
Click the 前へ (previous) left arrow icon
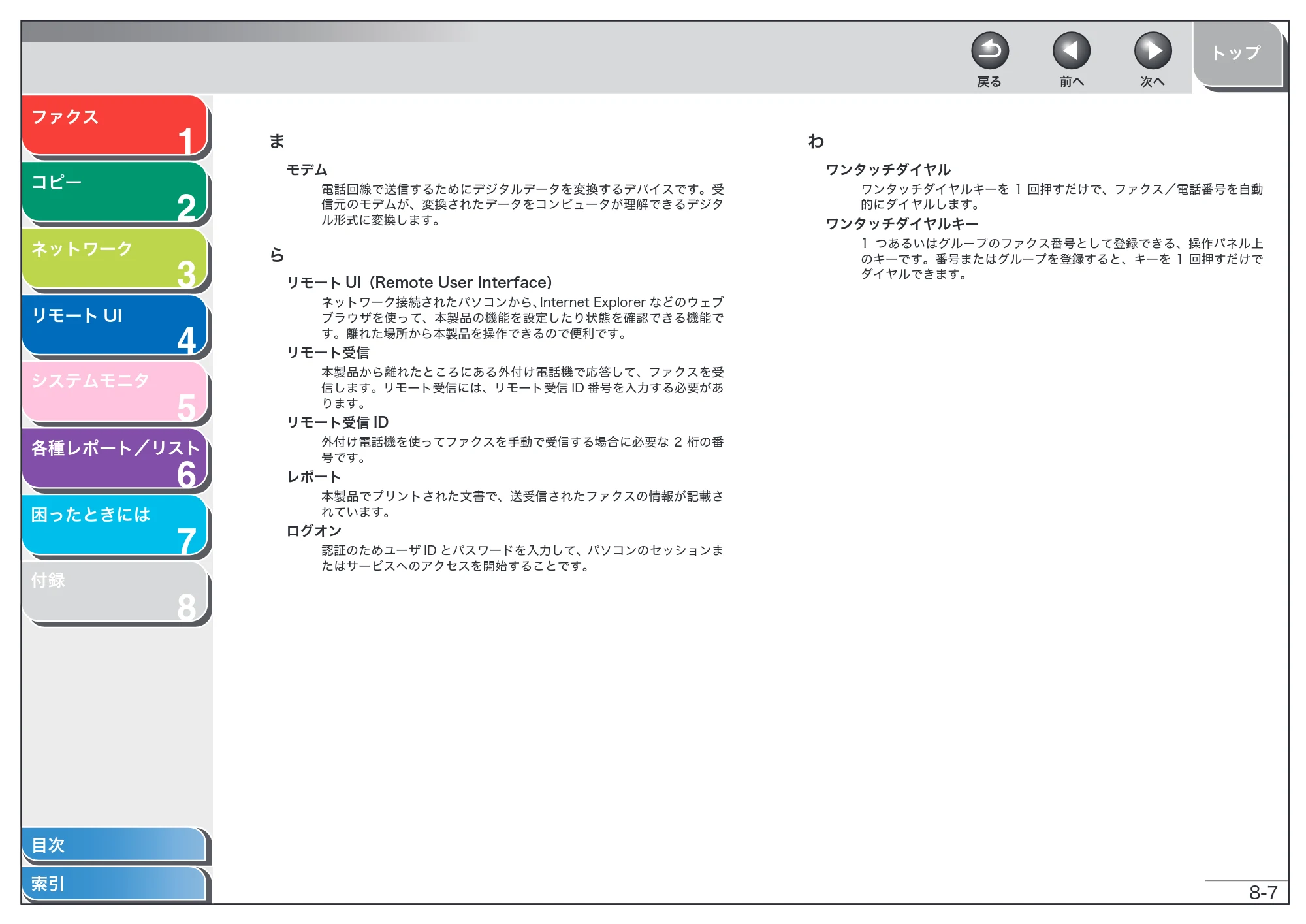point(1071,51)
